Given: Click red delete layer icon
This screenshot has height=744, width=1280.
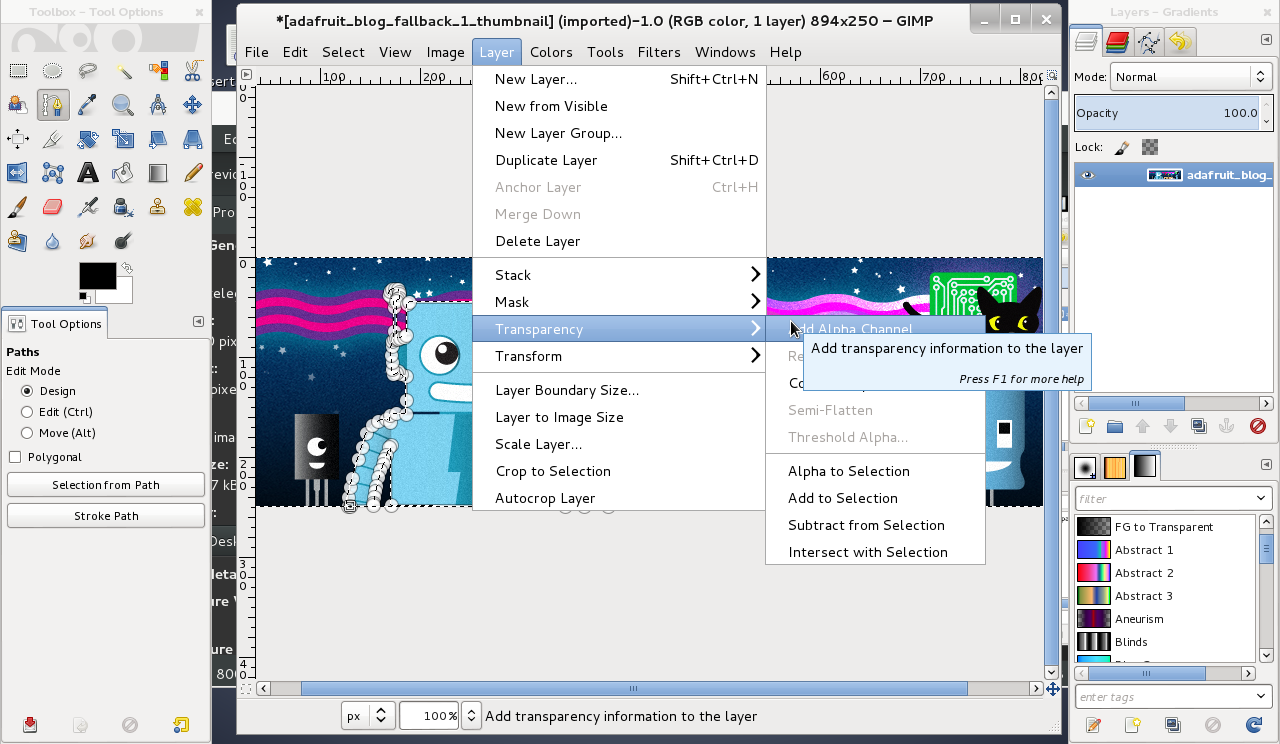Looking at the screenshot, I should click(x=1258, y=426).
